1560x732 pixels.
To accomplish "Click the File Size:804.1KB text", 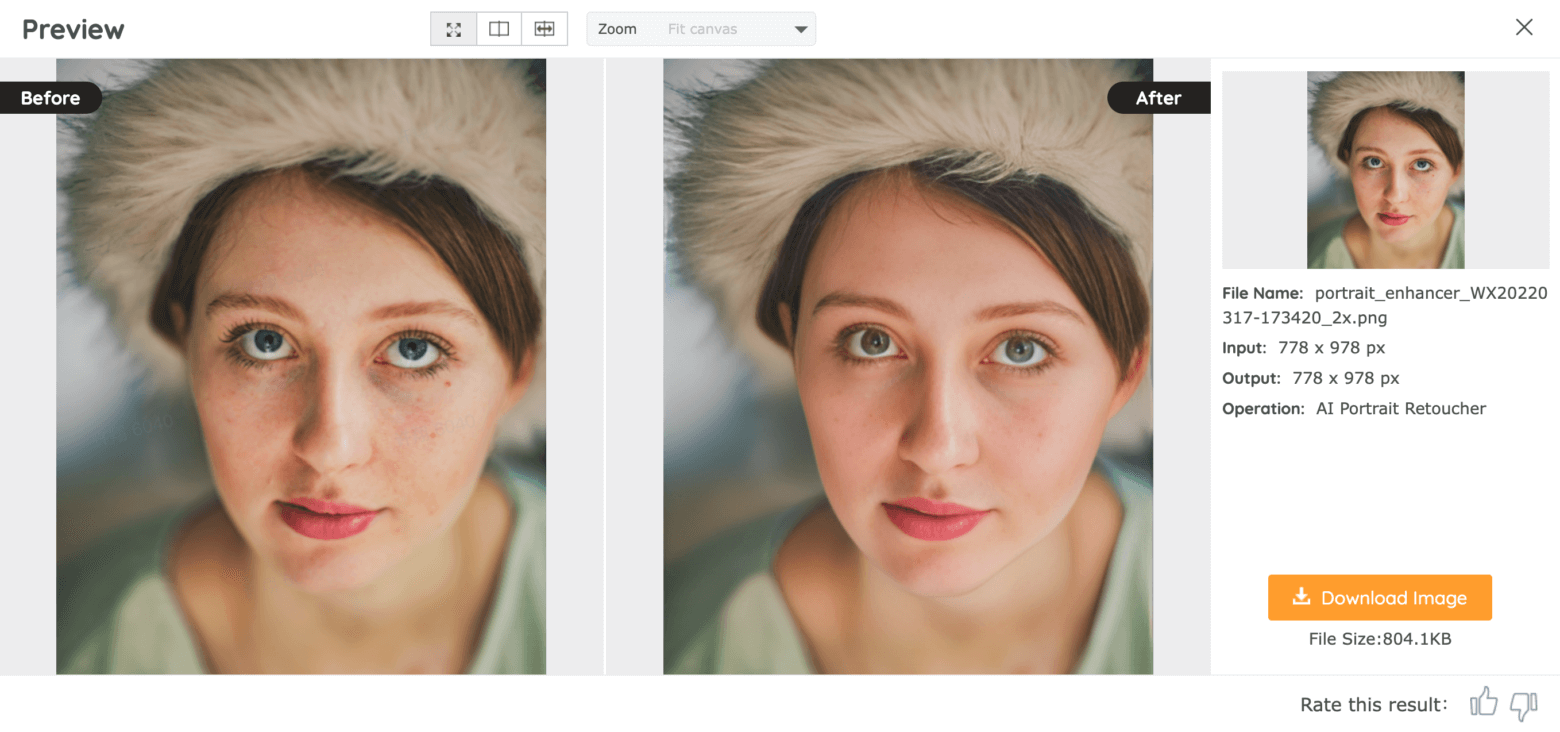I will click(1380, 638).
